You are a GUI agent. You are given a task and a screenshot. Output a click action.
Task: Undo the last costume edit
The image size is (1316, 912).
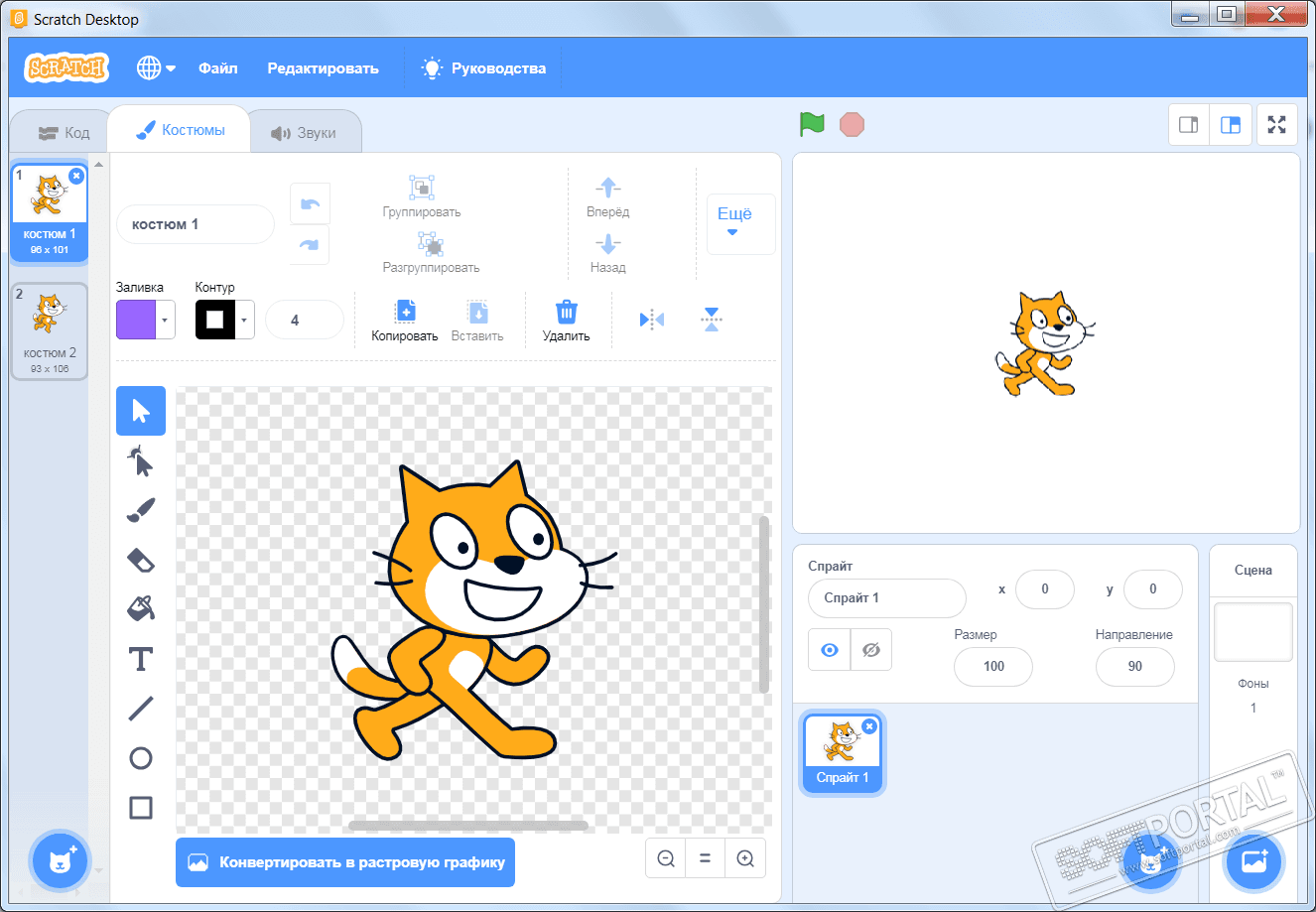(310, 203)
